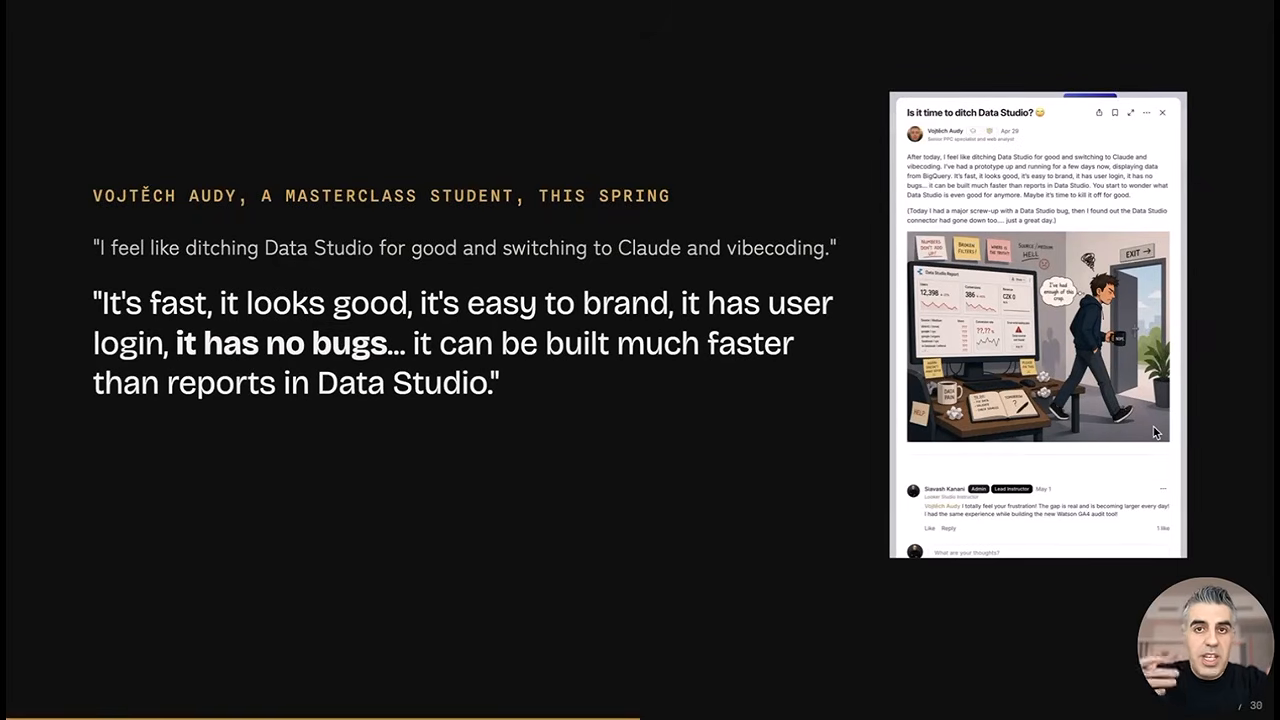Screen dimensions: 1280x720
Task: Reply to Siavash Kanani's comment
Action: (949, 528)
